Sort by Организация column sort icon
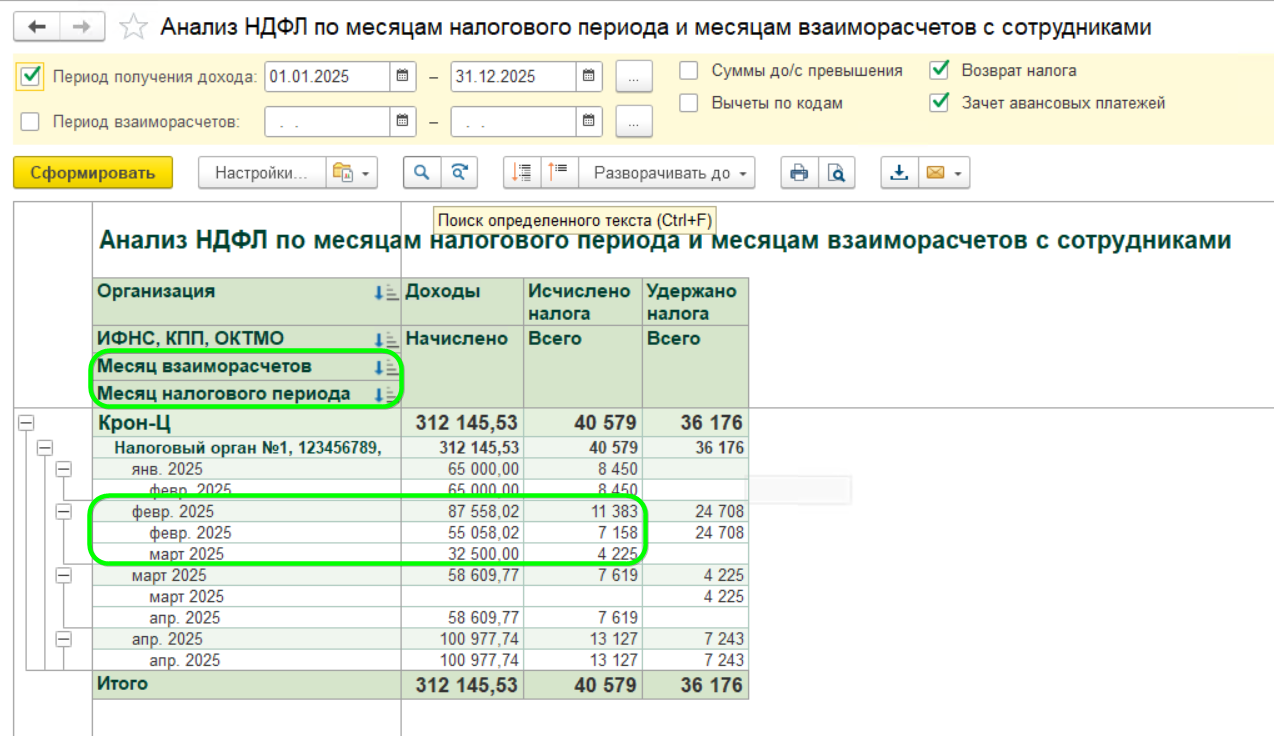The height and width of the screenshot is (736, 1274). pyautogui.click(x=384, y=292)
